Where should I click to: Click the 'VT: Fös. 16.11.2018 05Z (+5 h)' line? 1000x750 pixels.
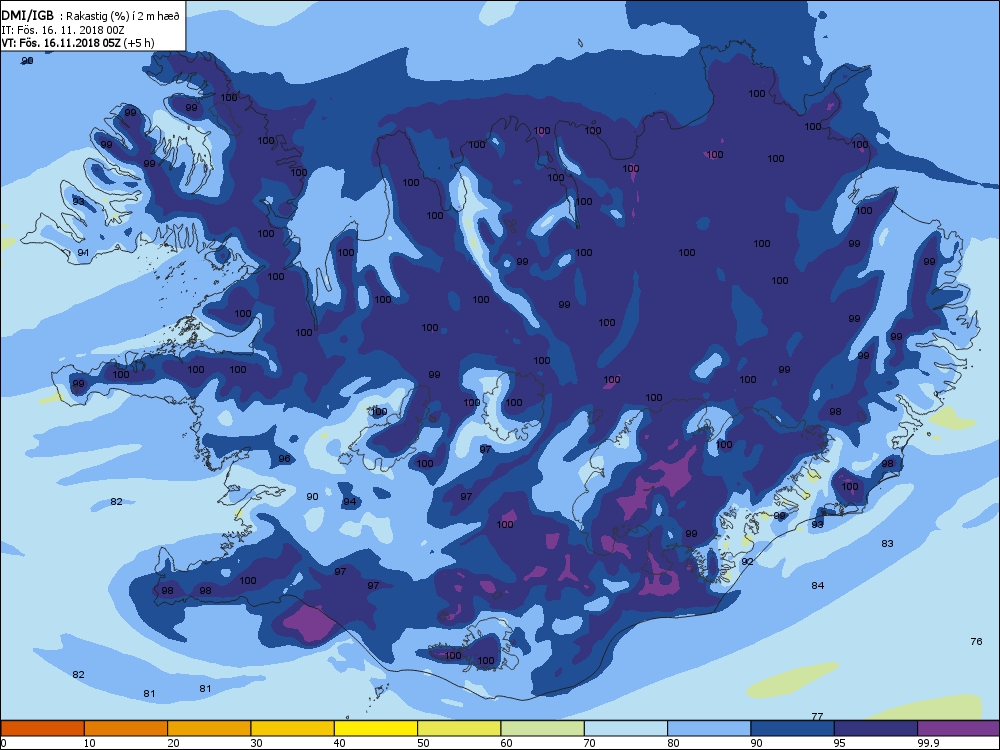pyautogui.click(x=78, y=43)
